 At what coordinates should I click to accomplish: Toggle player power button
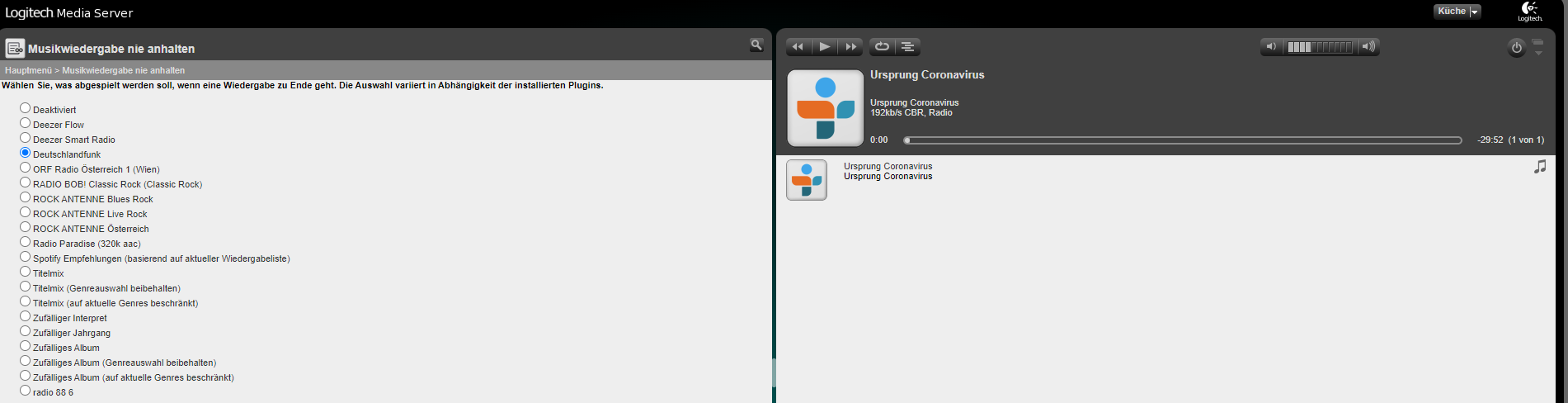(1517, 48)
